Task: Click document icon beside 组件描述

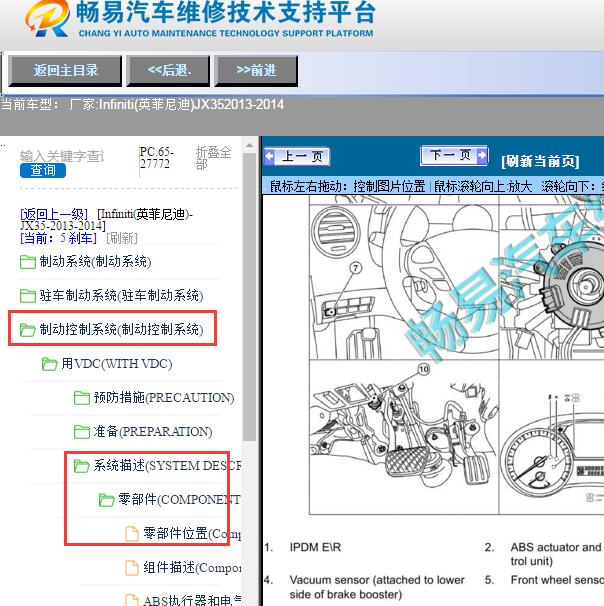Action: pyautogui.click(x=132, y=568)
